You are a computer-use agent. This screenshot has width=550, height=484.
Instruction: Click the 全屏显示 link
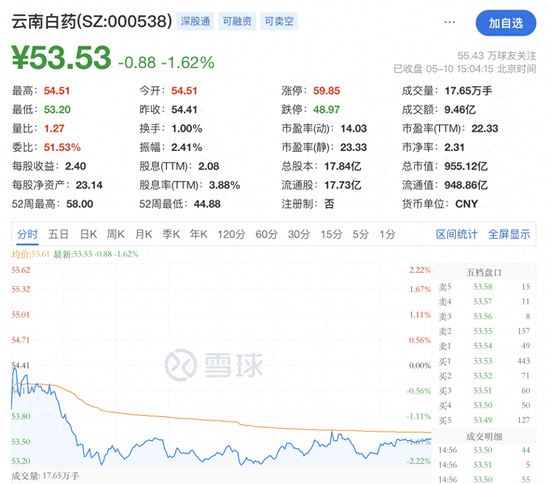(x=509, y=234)
